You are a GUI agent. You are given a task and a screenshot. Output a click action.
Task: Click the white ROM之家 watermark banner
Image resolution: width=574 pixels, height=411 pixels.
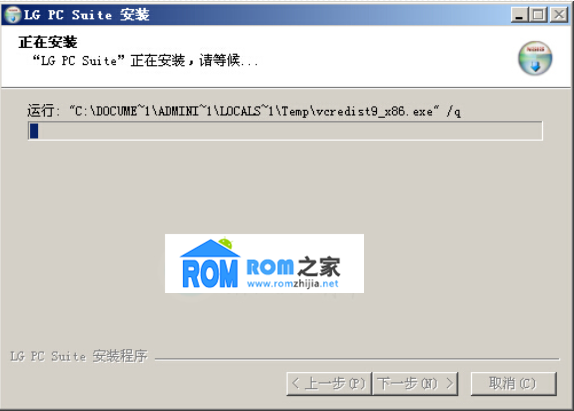click(x=264, y=264)
